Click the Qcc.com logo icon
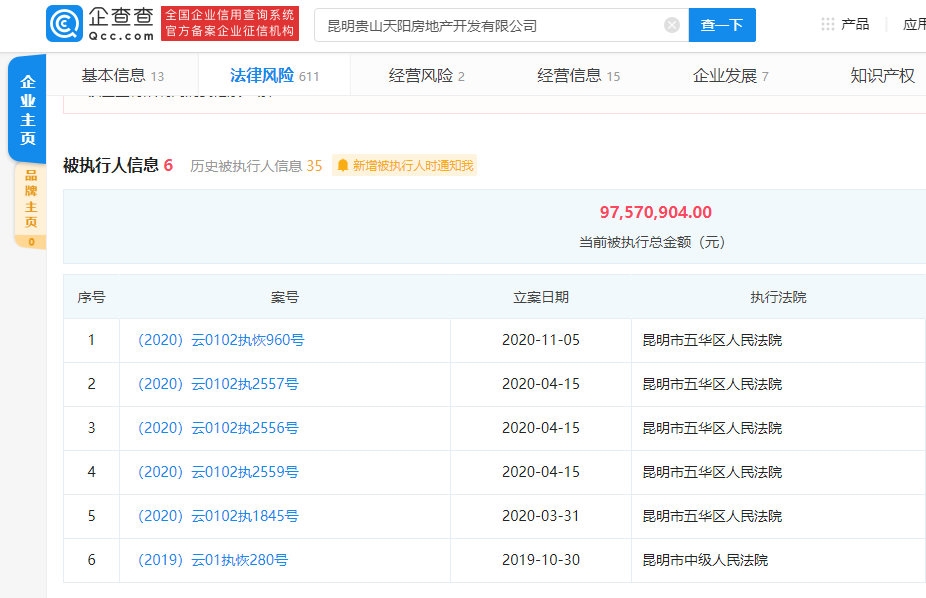This screenshot has height=598, width=926. [64, 24]
